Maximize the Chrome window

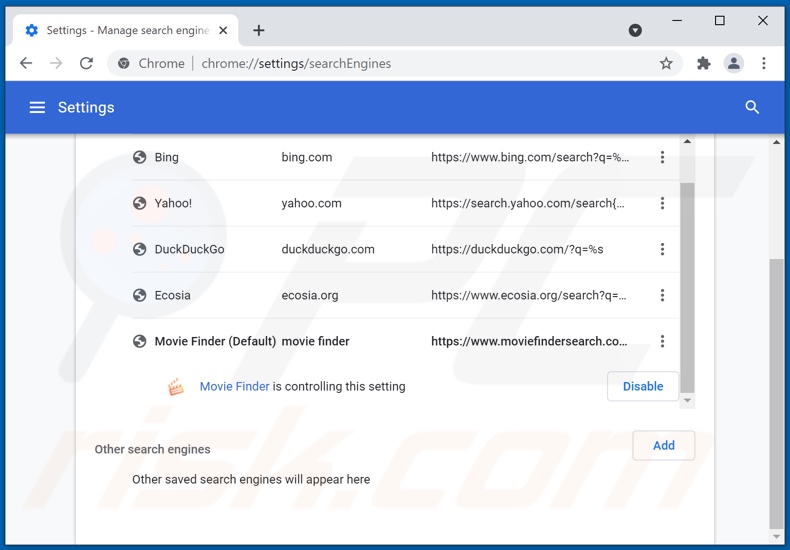[x=719, y=21]
